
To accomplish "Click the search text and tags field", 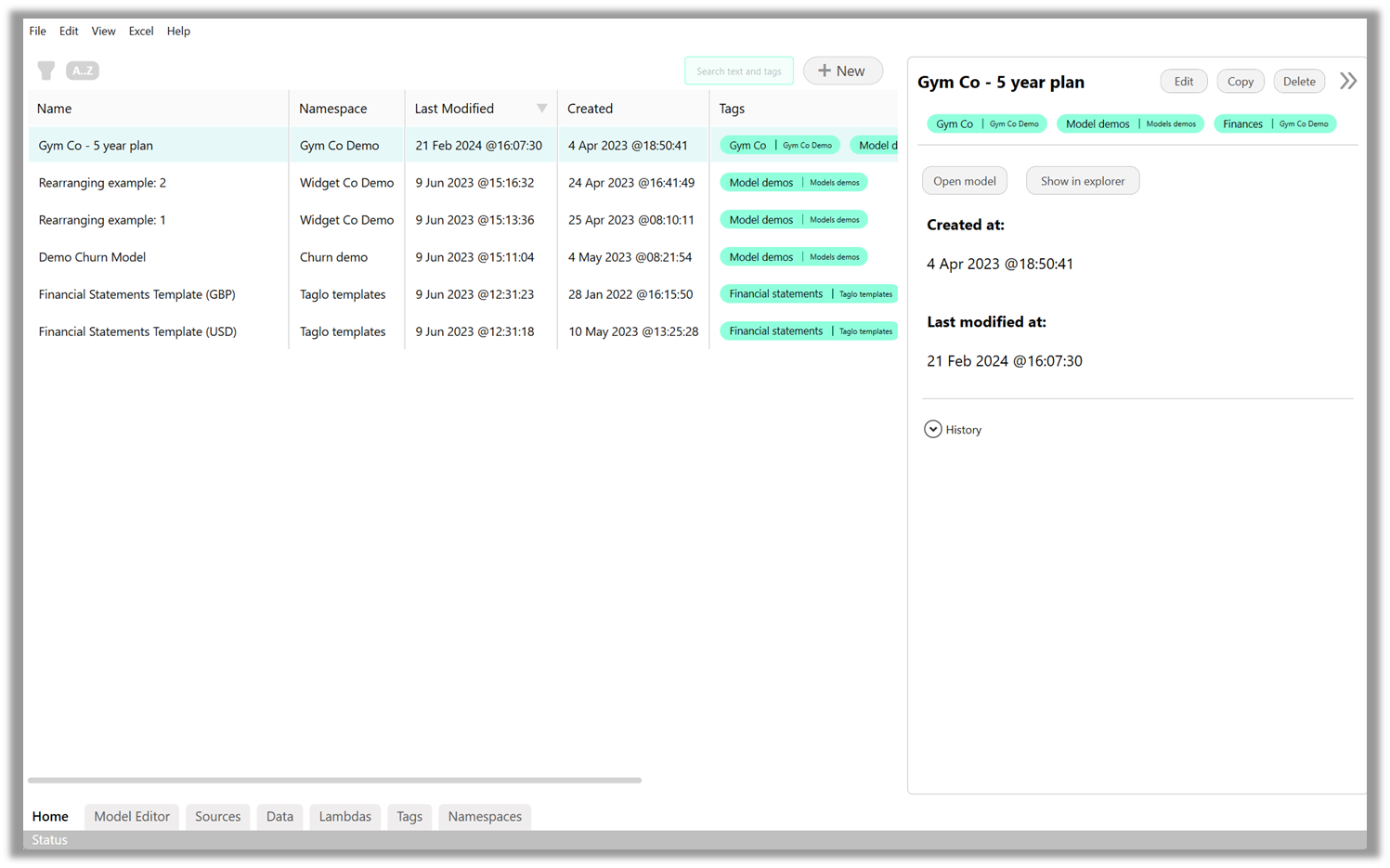I will tap(738, 70).
